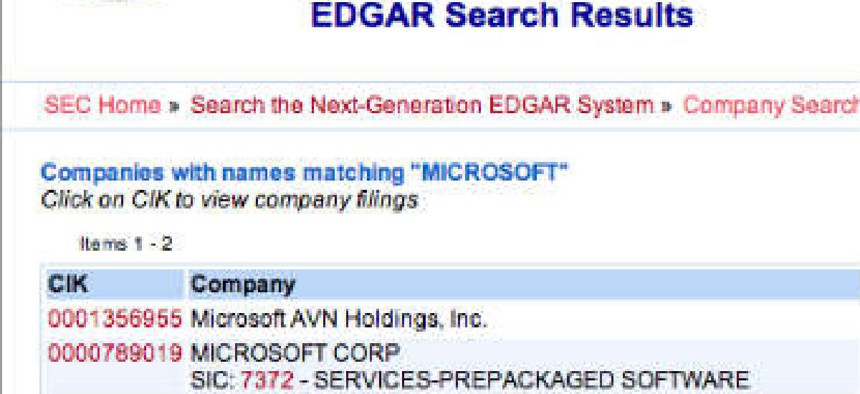This screenshot has height=394, width=860.
Task: Select the MICROSOFT CORP company name
Action: (x=295, y=353)
